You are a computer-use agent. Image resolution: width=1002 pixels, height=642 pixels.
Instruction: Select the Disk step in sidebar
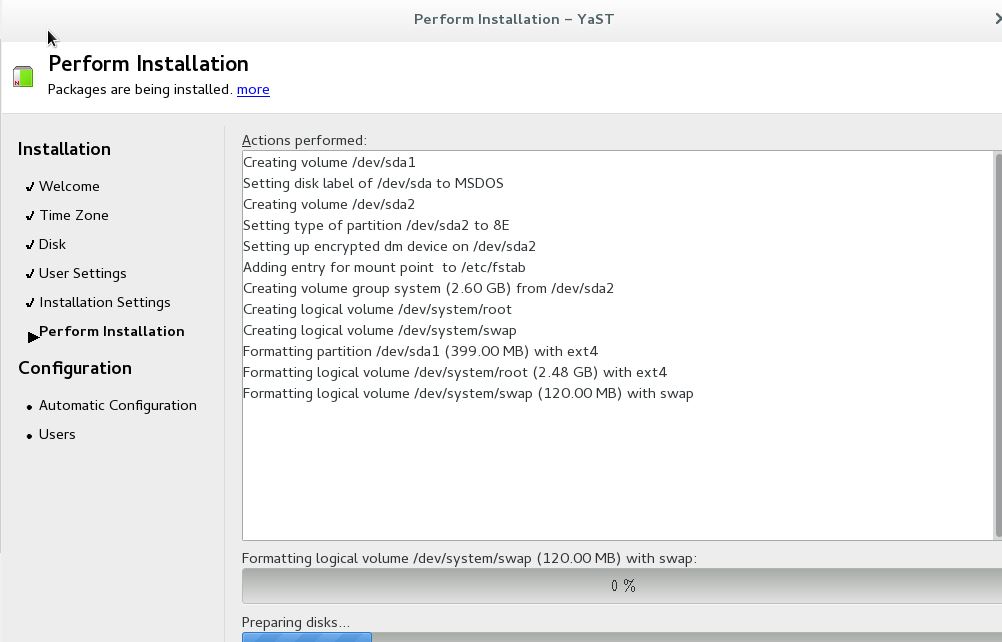point(52,245)
